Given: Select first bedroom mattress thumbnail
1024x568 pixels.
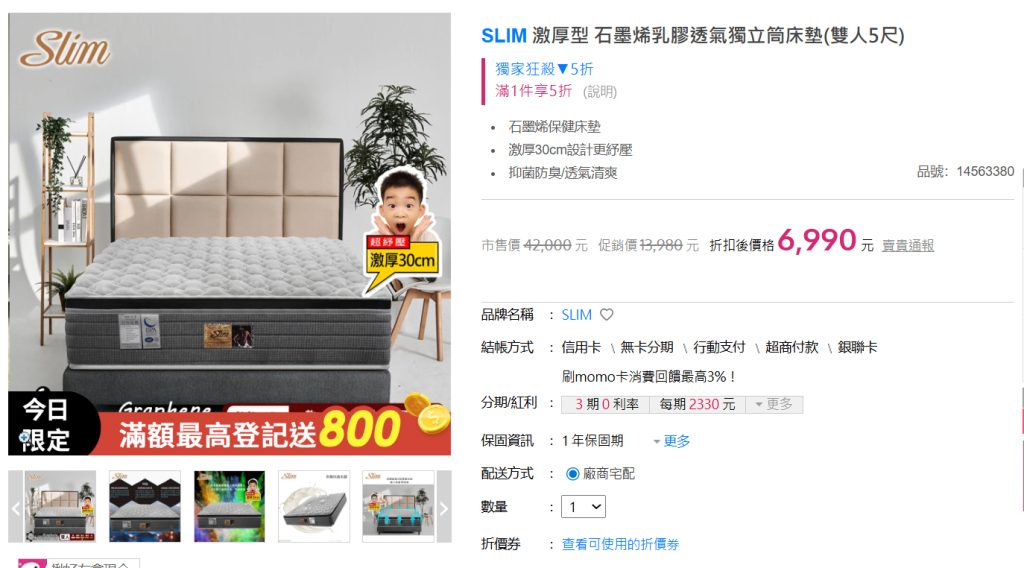Looking at the screenshot, I should coord(60,507).
